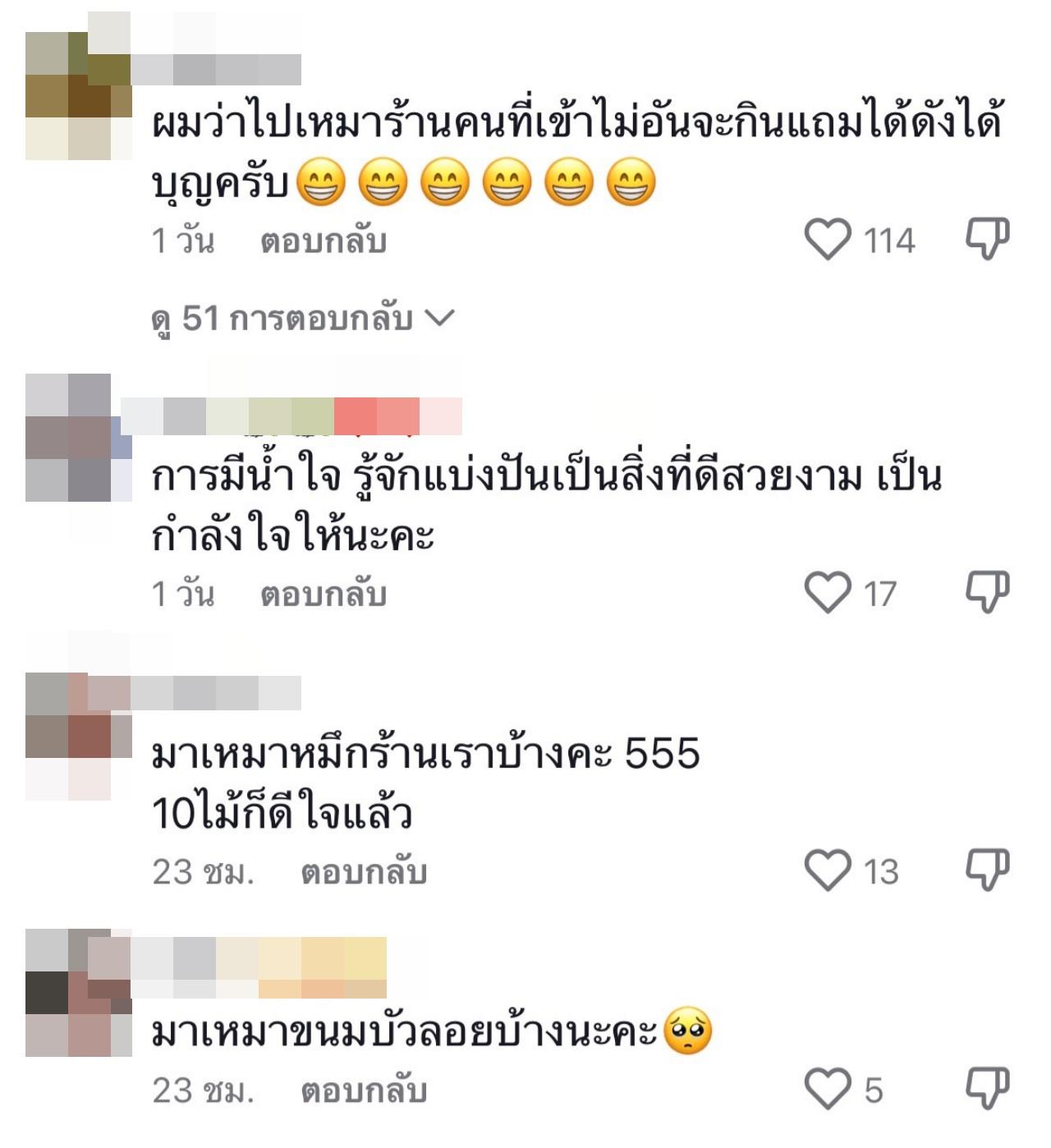Screen dimensions: 1051x1148
Task: Like the comment with 13 likes
Action: (x=828, y=870)
